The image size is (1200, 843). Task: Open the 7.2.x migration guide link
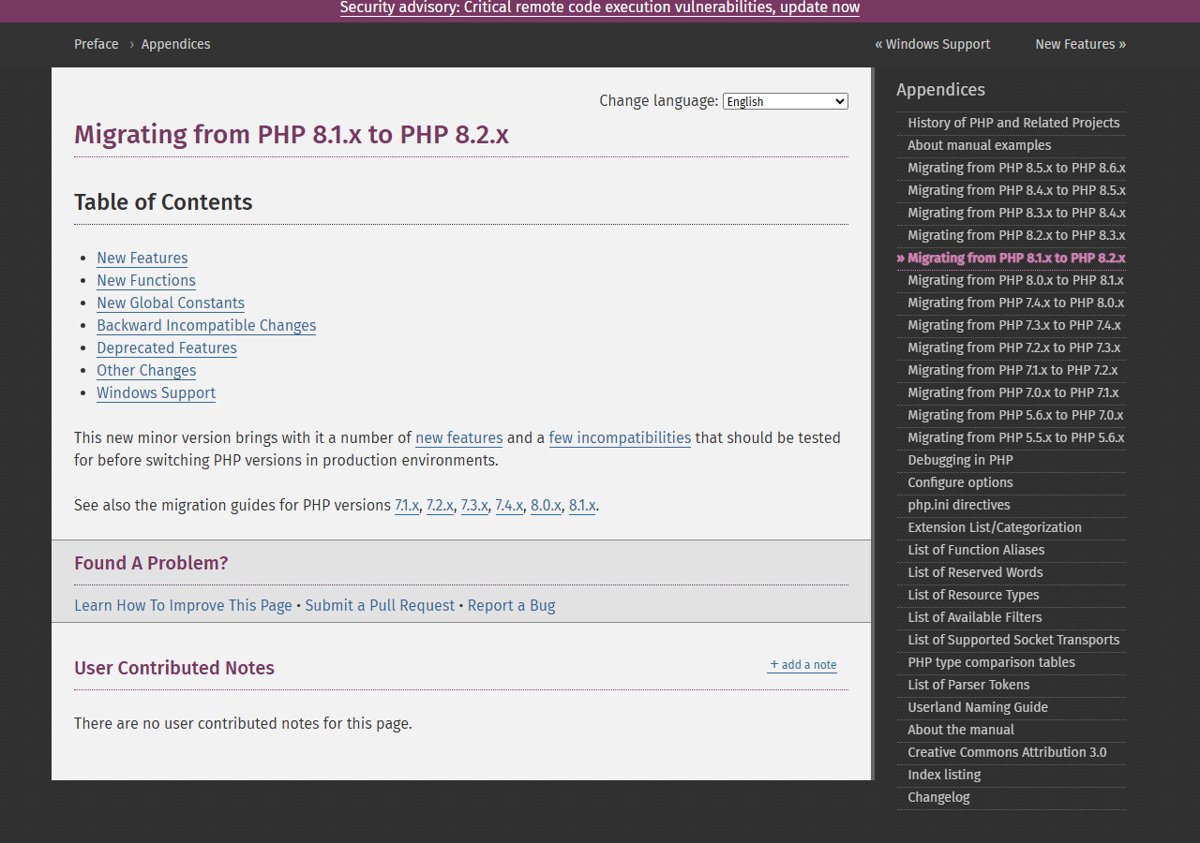point(440,505)
